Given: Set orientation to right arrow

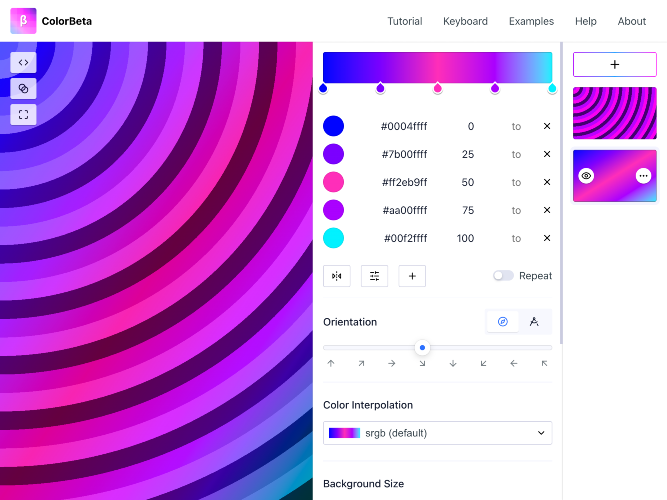Looking at the screenshot, I should click(392, 363).
